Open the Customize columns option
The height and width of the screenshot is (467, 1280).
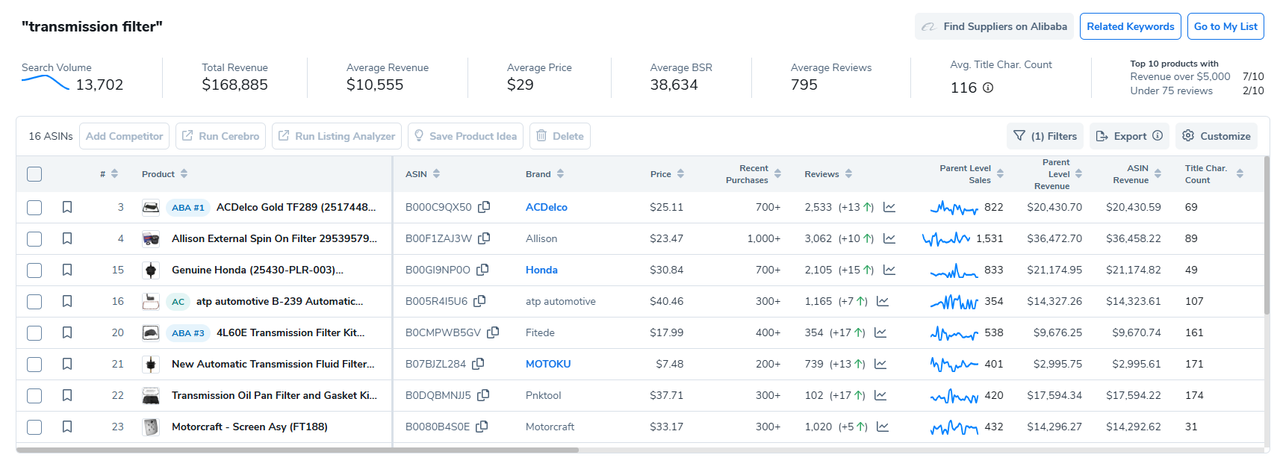tap(1216, 136)
